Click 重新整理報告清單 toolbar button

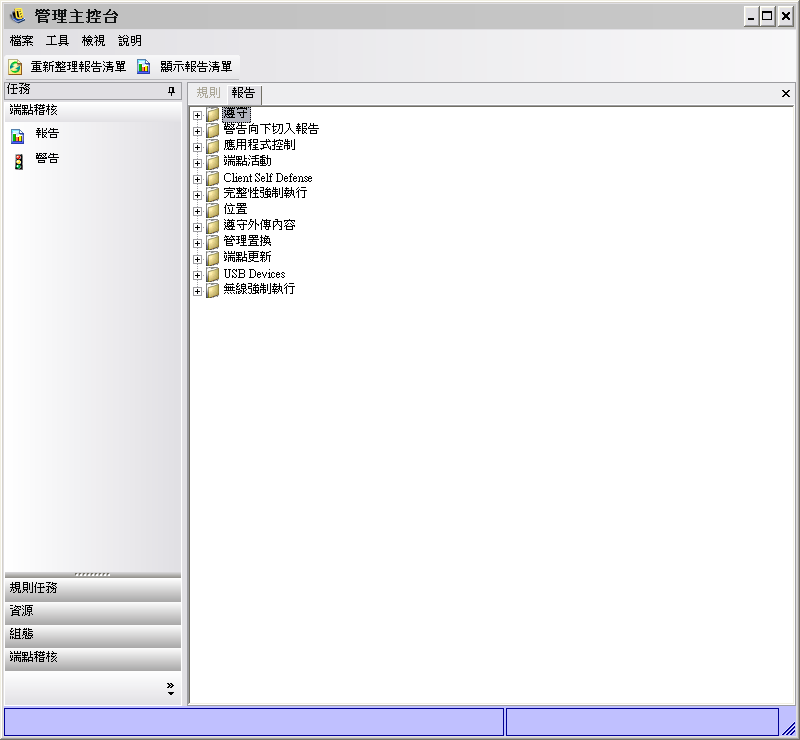pyautogui.click(x=68, y=67)
